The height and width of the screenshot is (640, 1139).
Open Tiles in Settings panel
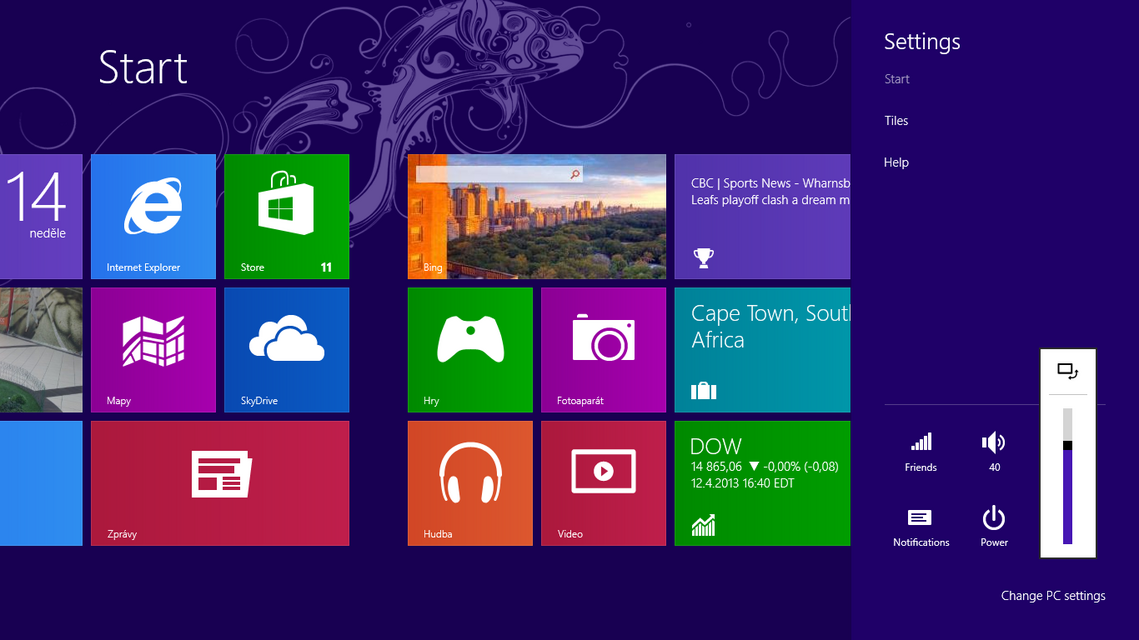click(x=896, y=121)
